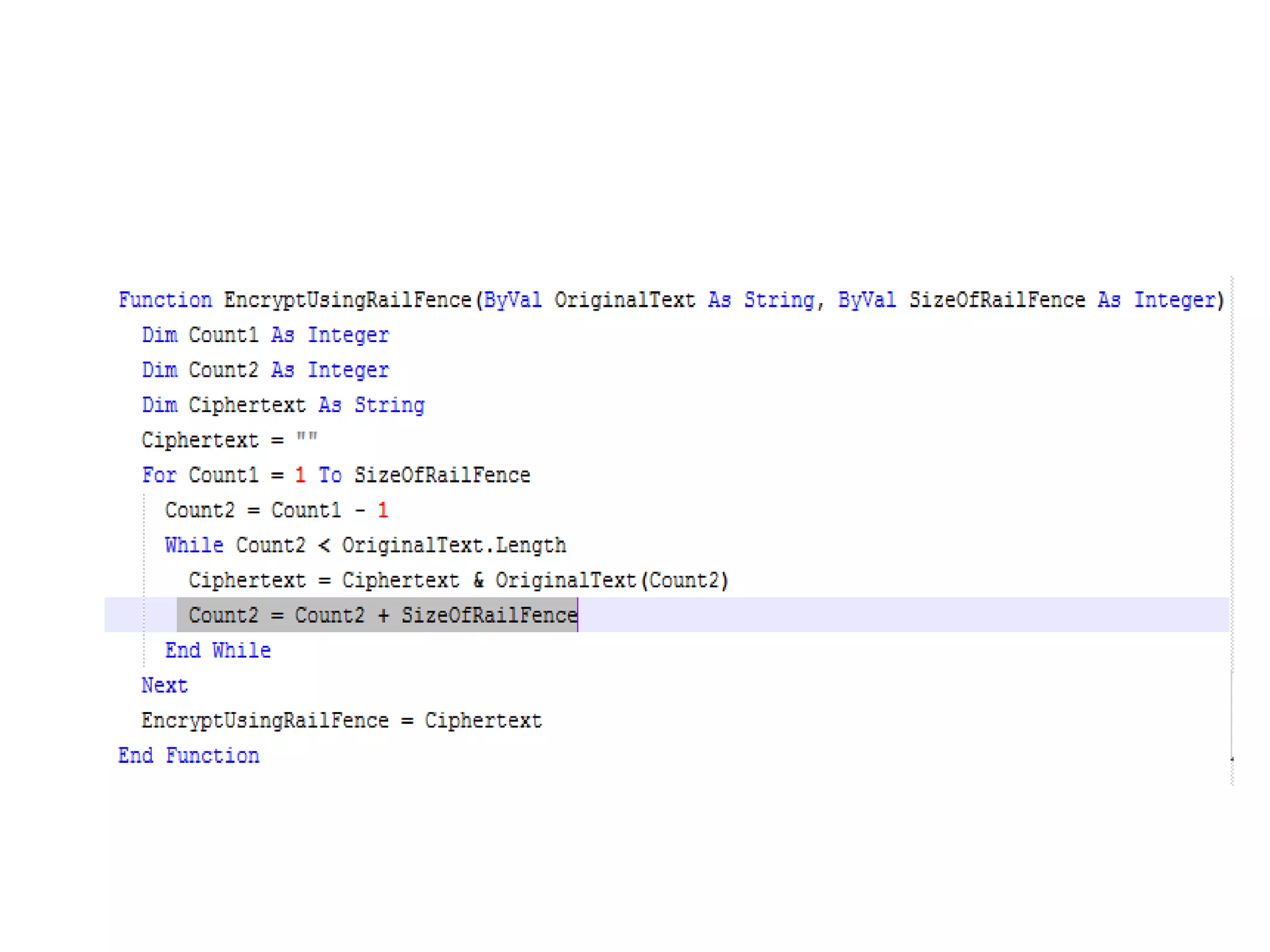Image resolution: width=1270 pixels, height=952 pixels.
Task: Click the 'Dim Ciphertext As String' line
Action: [283, 405]
